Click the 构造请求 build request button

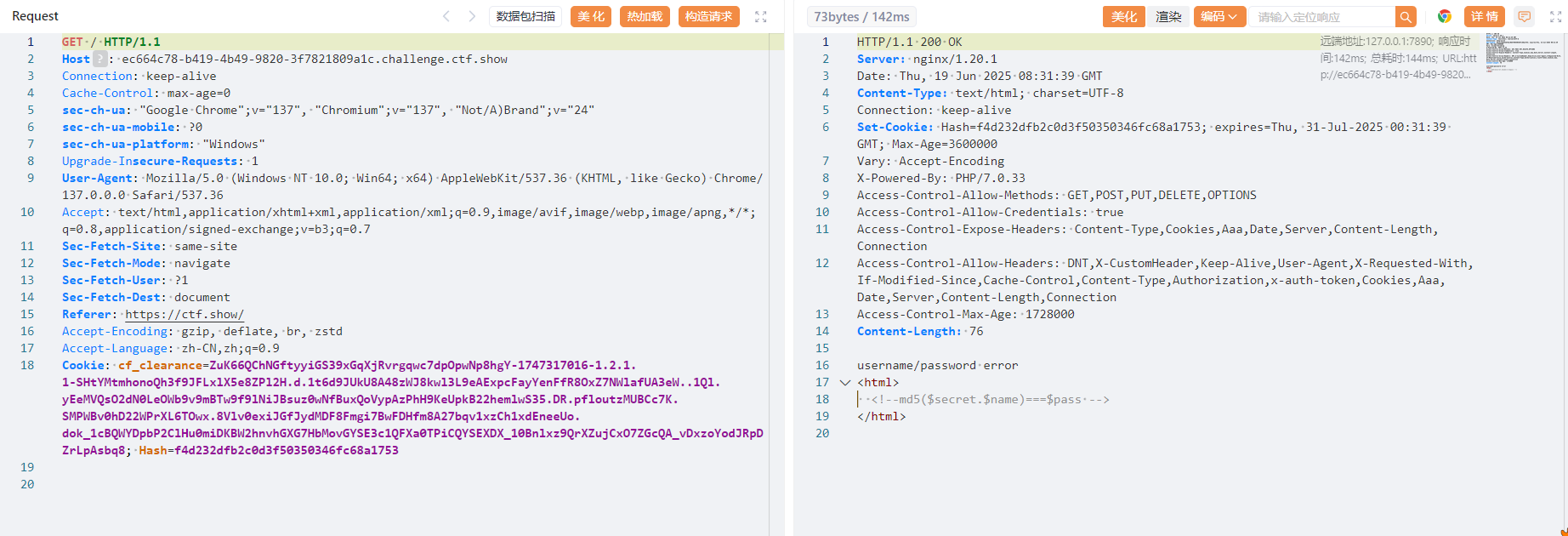[x=708, y=16]
